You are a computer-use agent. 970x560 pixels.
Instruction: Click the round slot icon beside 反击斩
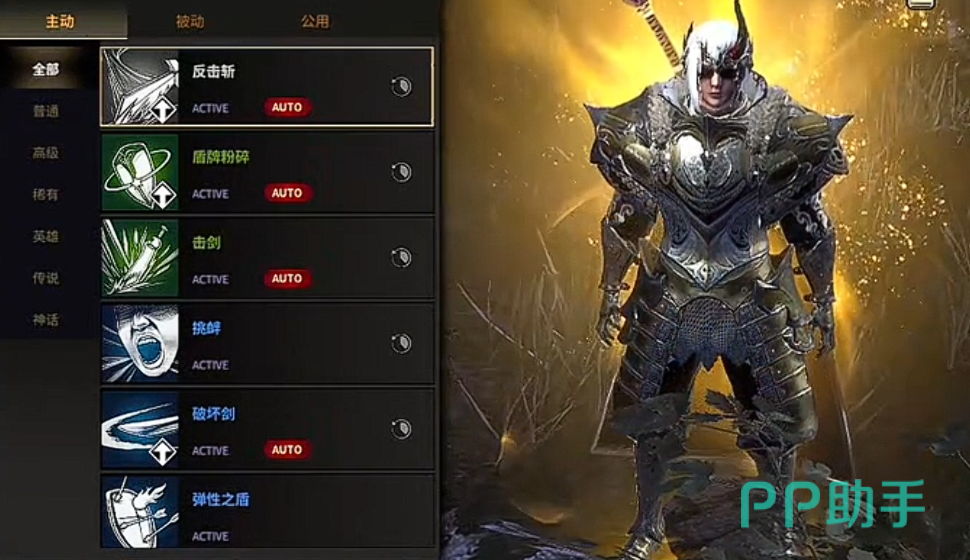401,87
